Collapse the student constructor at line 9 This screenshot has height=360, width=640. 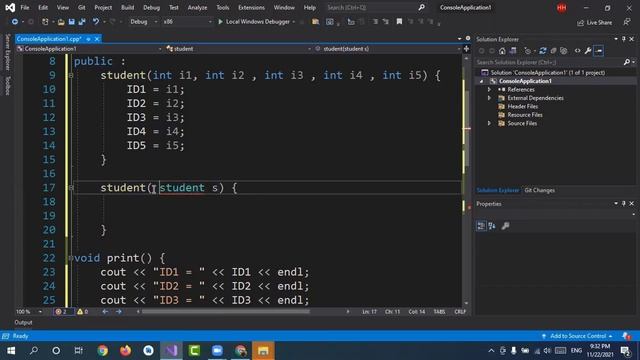point(71,75)
